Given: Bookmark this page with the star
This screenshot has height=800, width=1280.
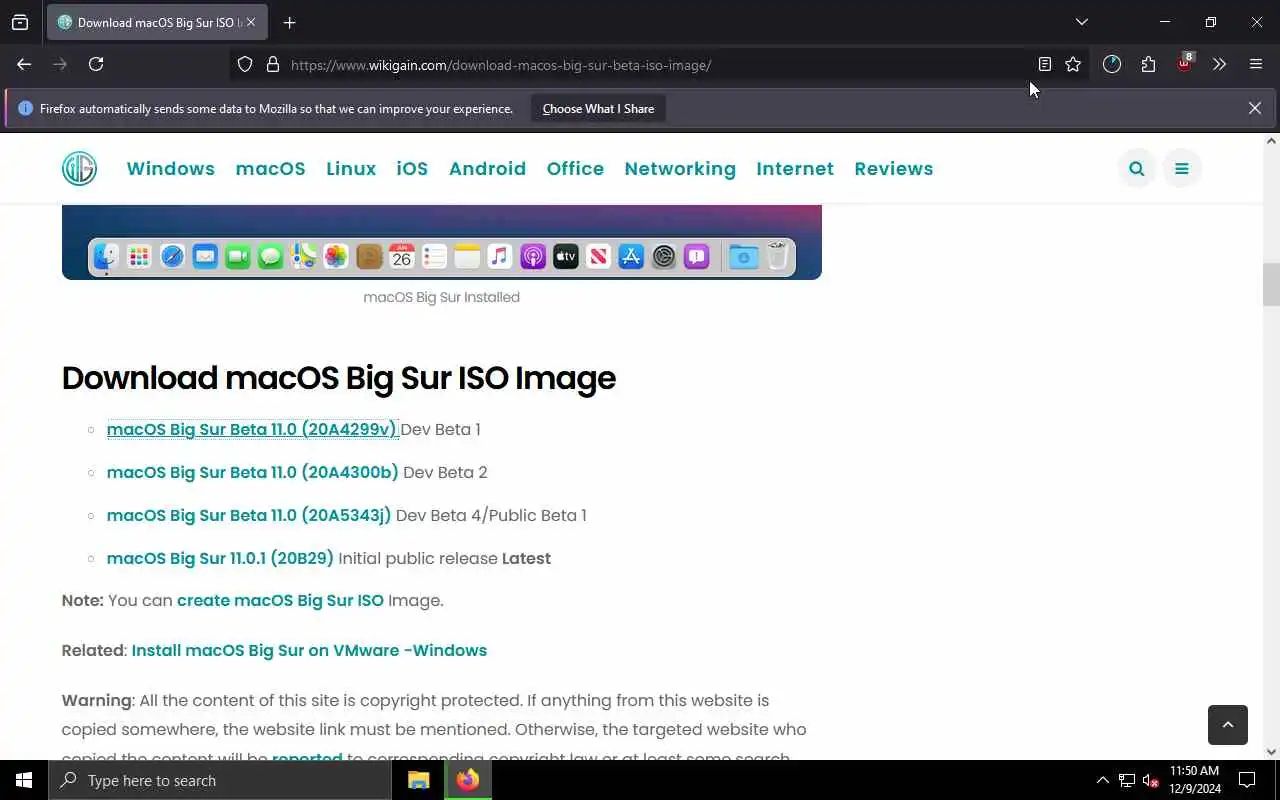Looking at the screenshot, I should (x=1073, y=65).
